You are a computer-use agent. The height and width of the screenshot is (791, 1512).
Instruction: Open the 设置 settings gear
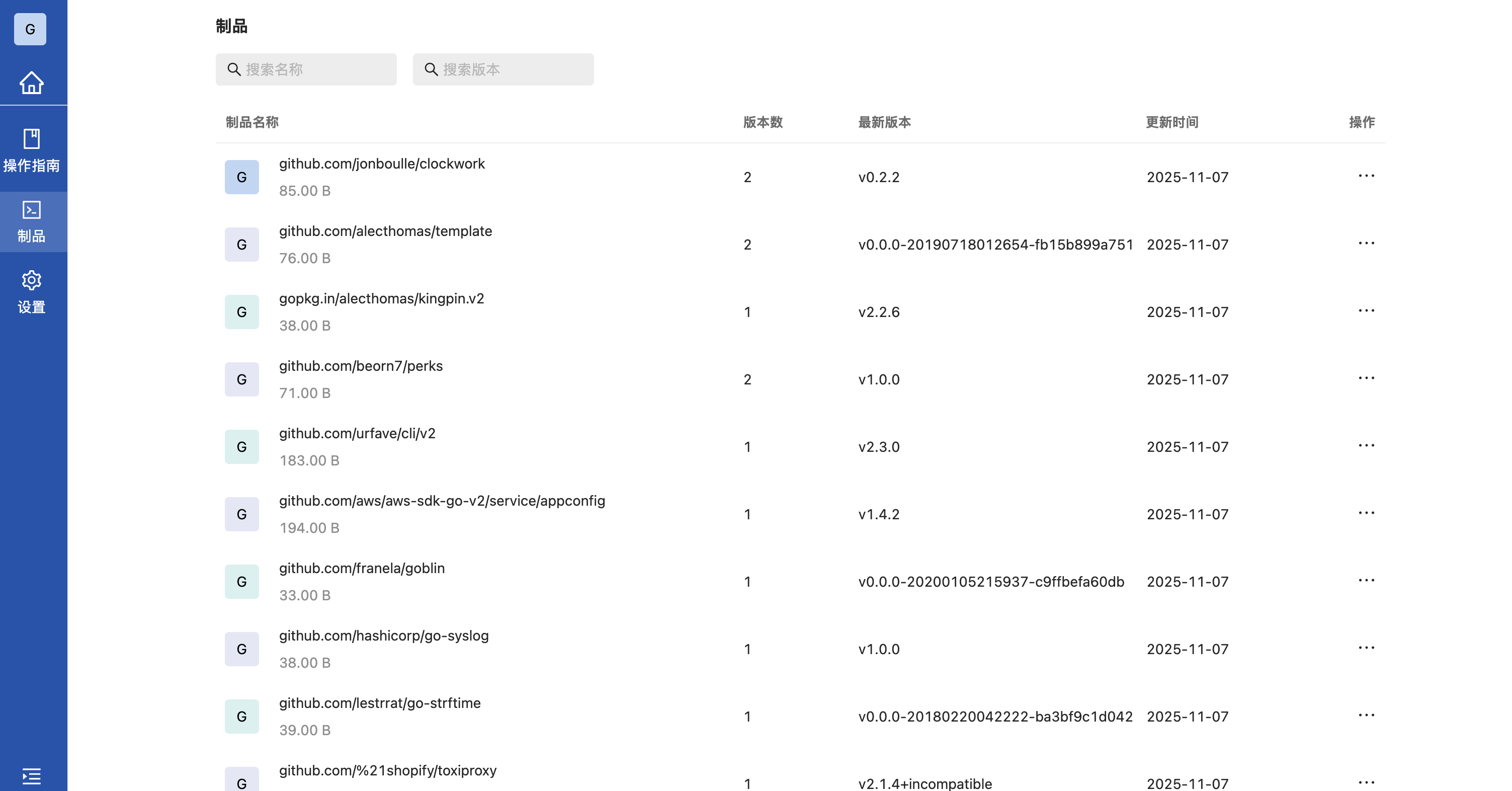pos(31,292)
